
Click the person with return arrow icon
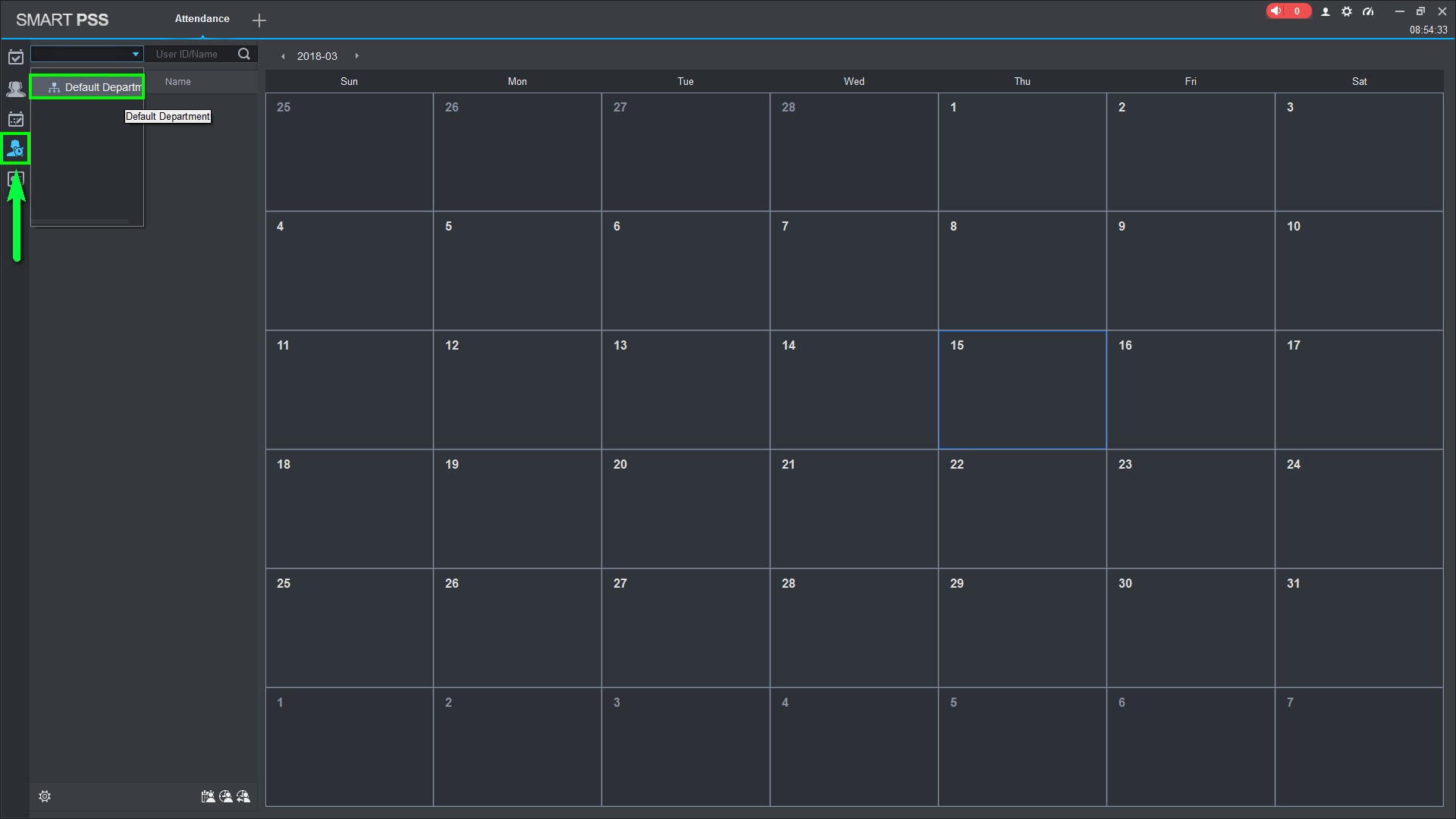pyautogui.click(x=243, y=796)
